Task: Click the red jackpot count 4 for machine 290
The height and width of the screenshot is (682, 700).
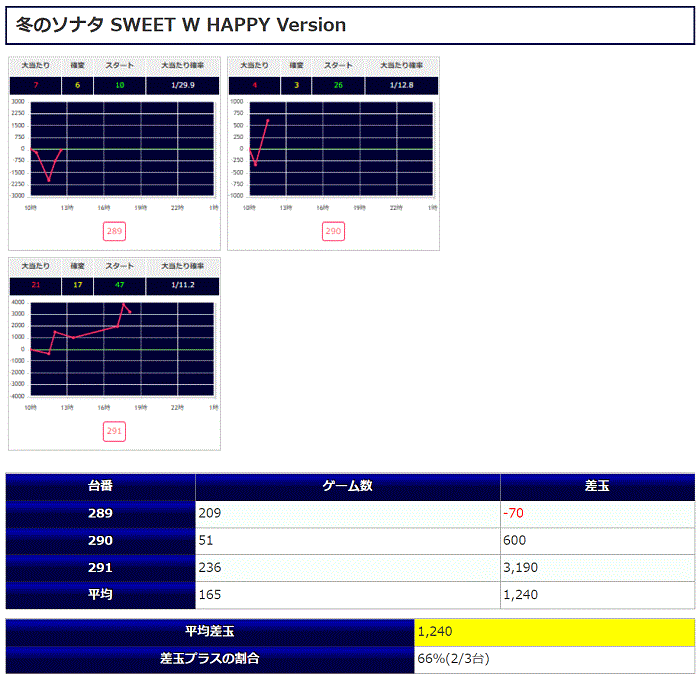Action: pyautogui.click(x=254, y=85)
